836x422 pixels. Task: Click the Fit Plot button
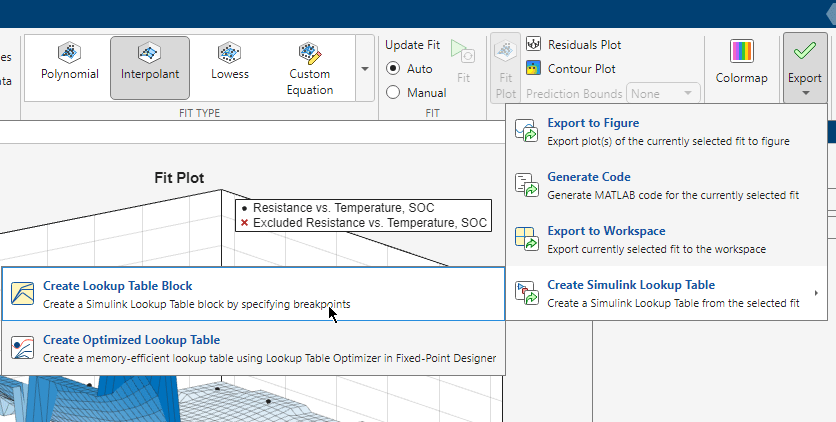pos(506,66)
